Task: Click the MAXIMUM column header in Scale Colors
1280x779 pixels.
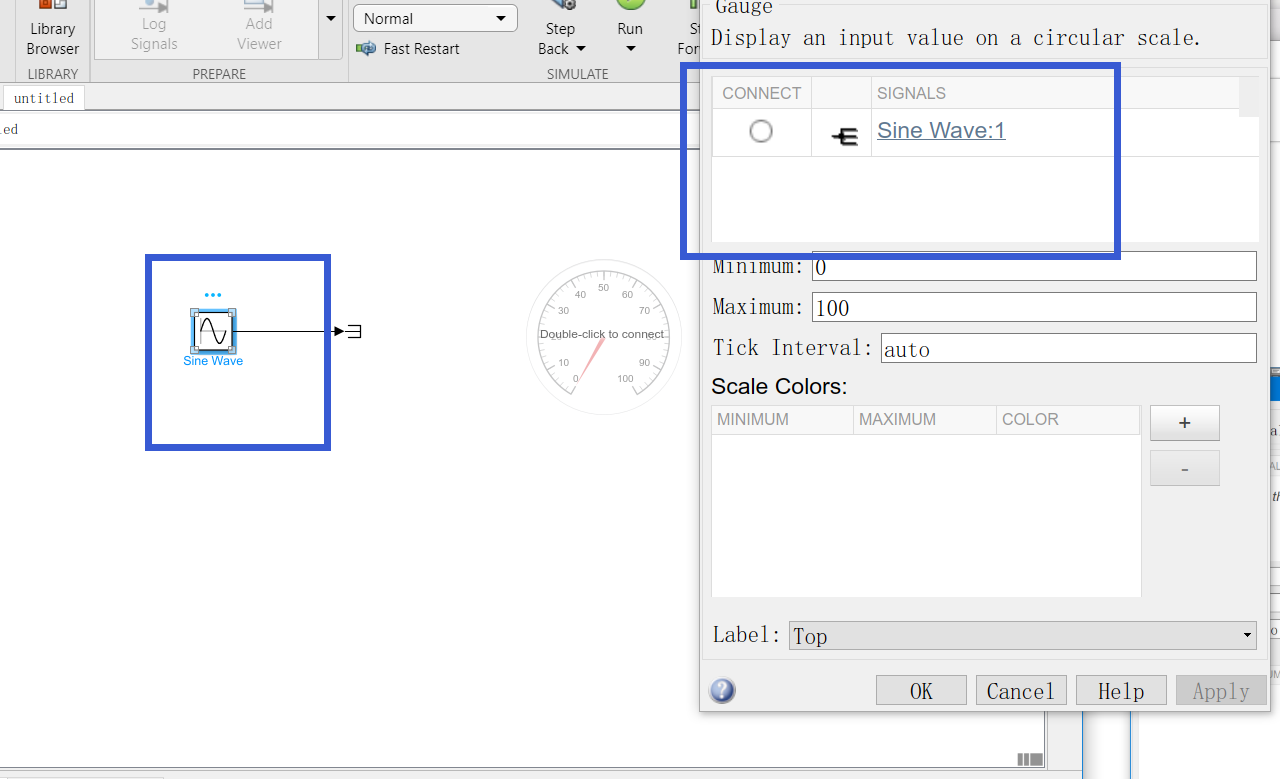Action: click(925, 419)
